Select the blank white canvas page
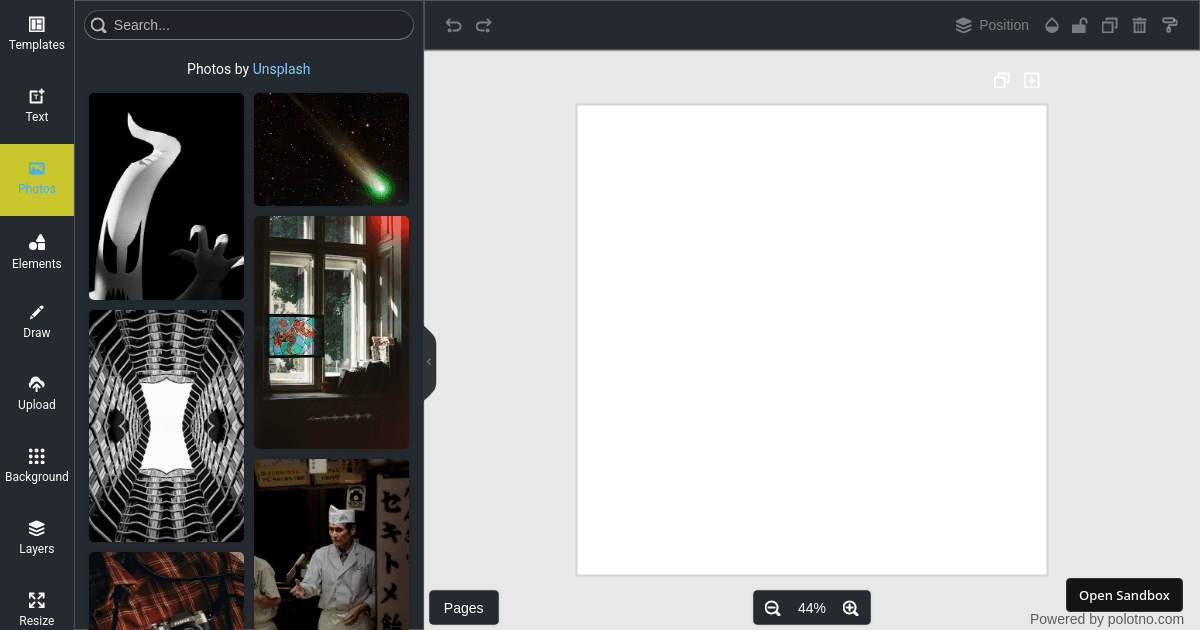This screenshot has width=1200, height=630. 812,340
